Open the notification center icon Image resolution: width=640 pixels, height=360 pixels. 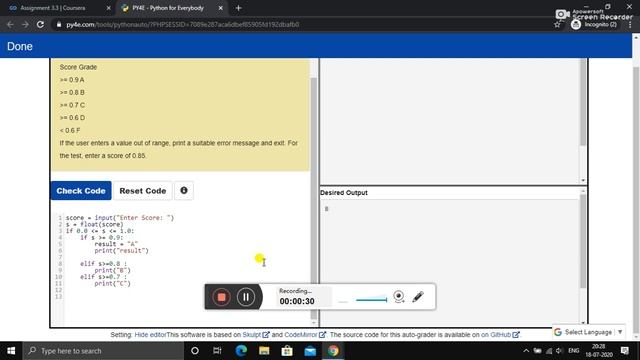point(624,351)
